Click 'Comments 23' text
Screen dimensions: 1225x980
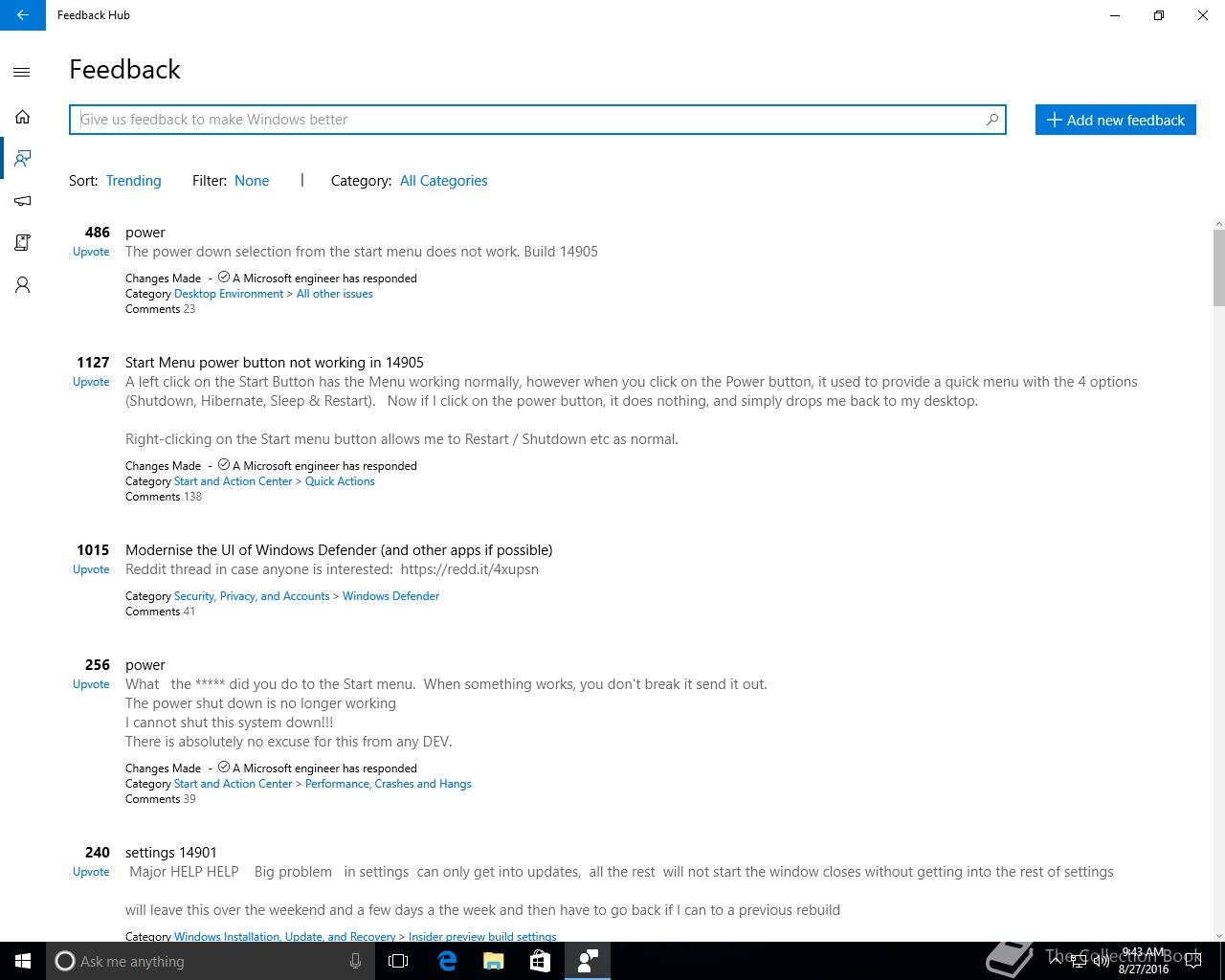click(x=160, y=309)
